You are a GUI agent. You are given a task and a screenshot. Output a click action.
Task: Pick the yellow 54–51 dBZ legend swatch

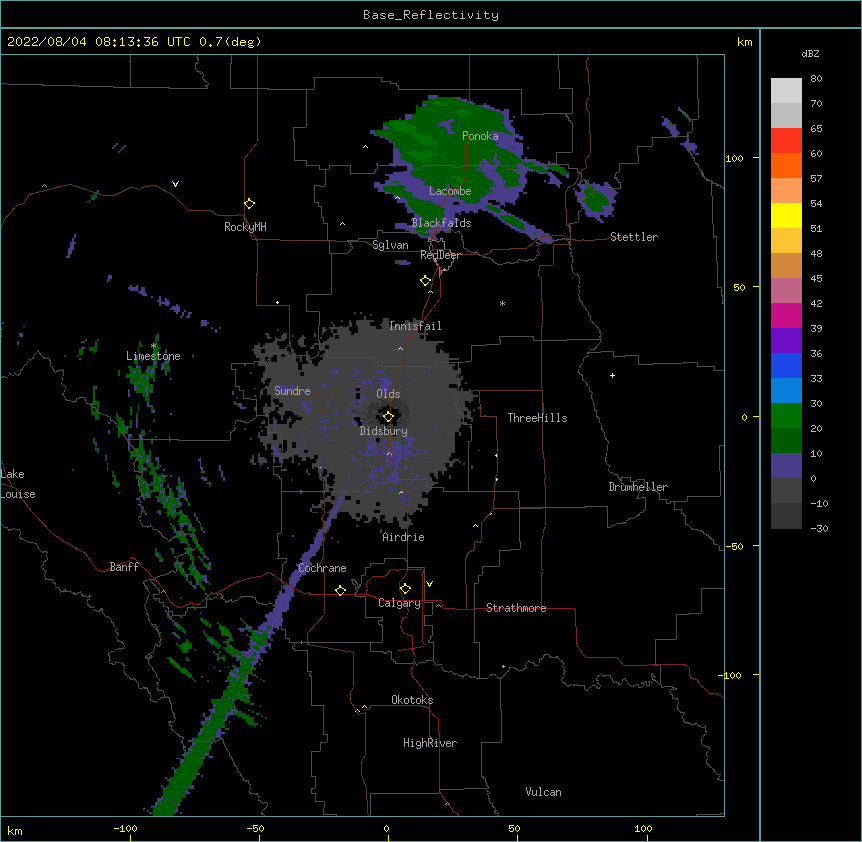pos(786,215)
